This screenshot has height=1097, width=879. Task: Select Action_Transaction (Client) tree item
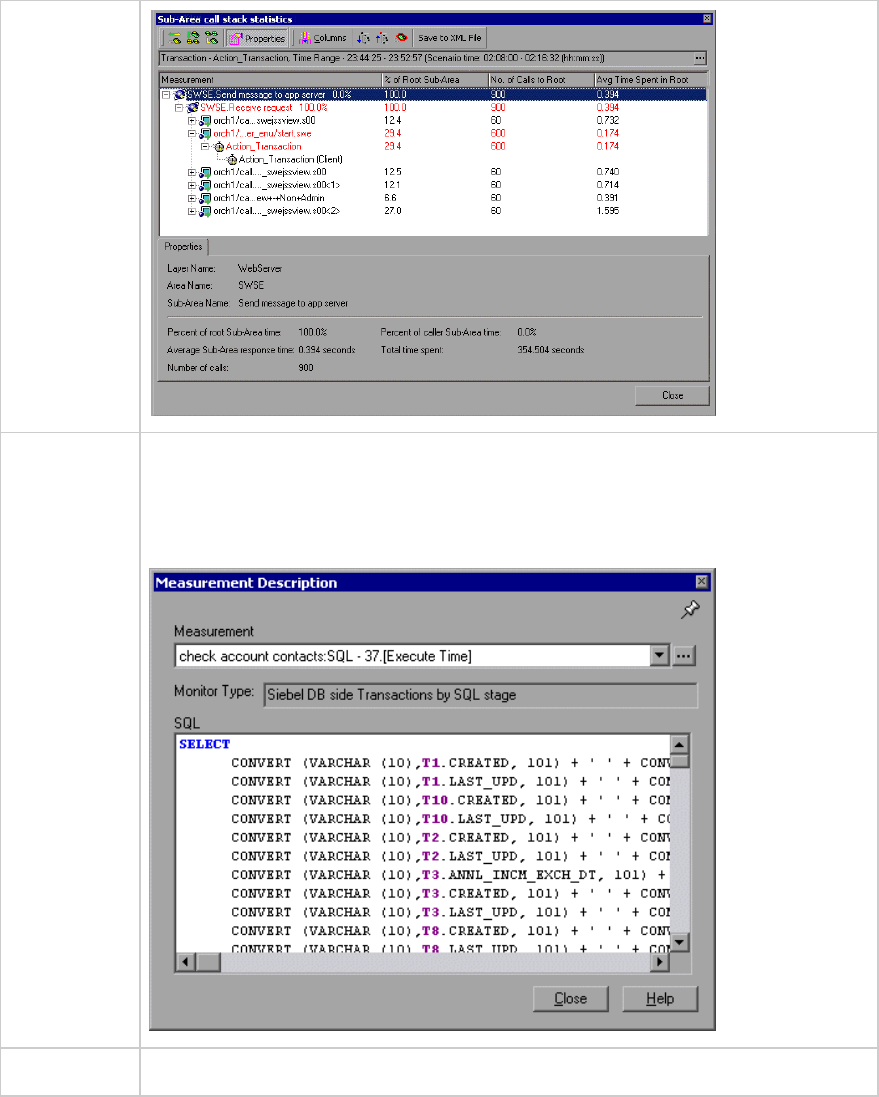[x=290, y=160]
